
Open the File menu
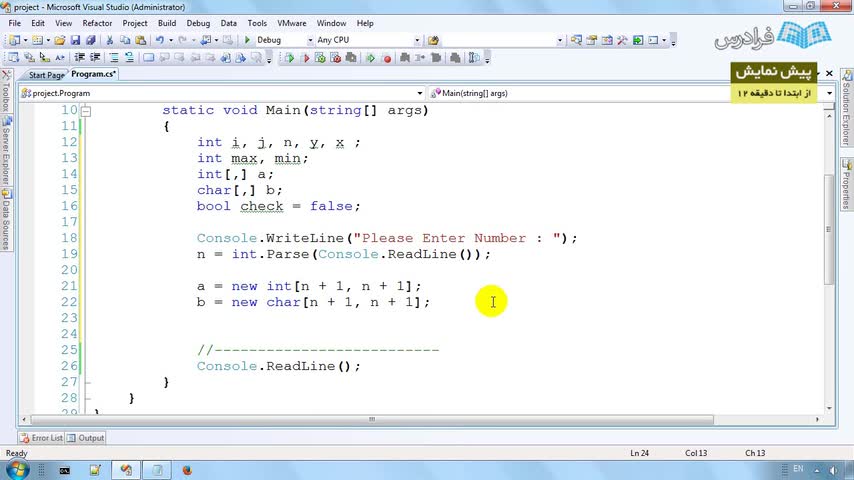point(15,23)
